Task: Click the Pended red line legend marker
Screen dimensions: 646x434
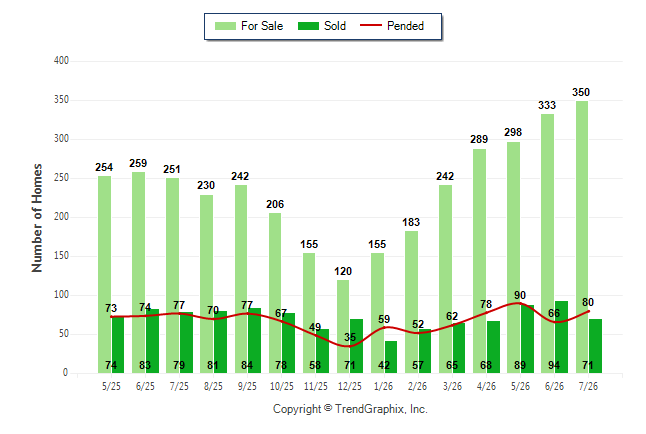Action: click(371, 25)
